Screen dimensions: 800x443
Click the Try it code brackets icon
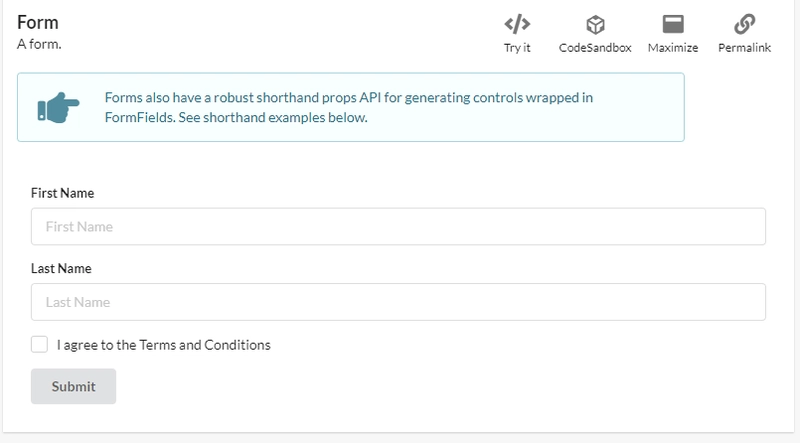(x=517, y=24)
